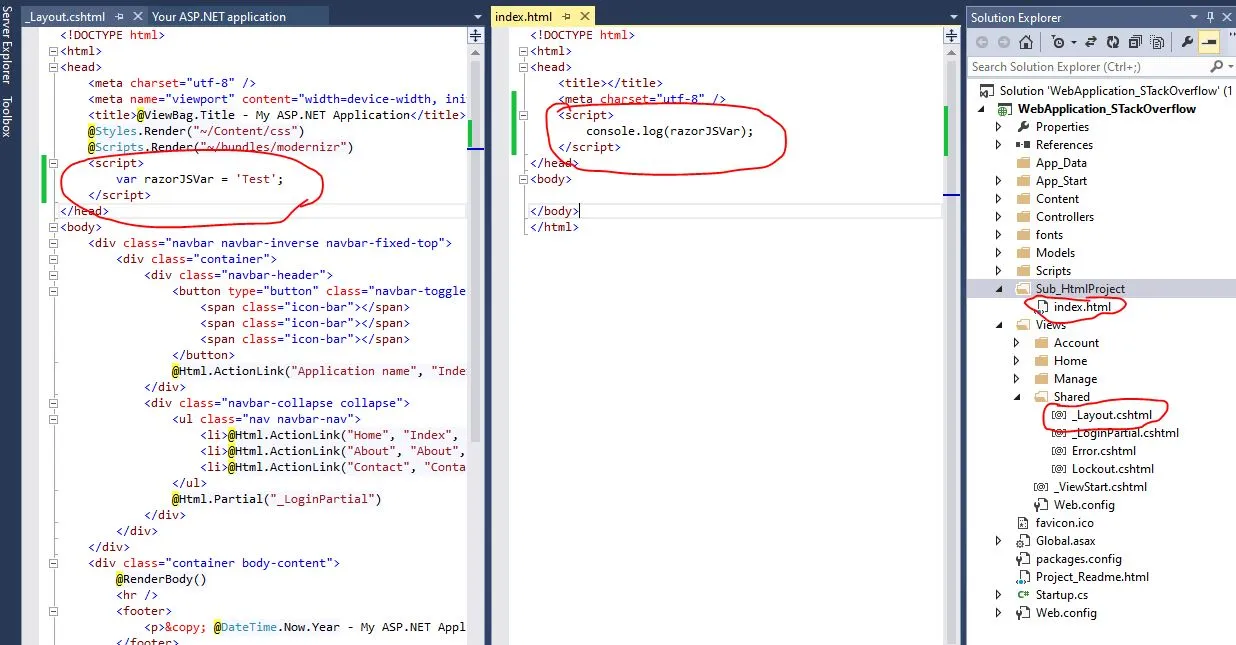Select Lockout.cshtml in Solution Explorer
The image size is (1236, 645).
(x=1113, y=469)
